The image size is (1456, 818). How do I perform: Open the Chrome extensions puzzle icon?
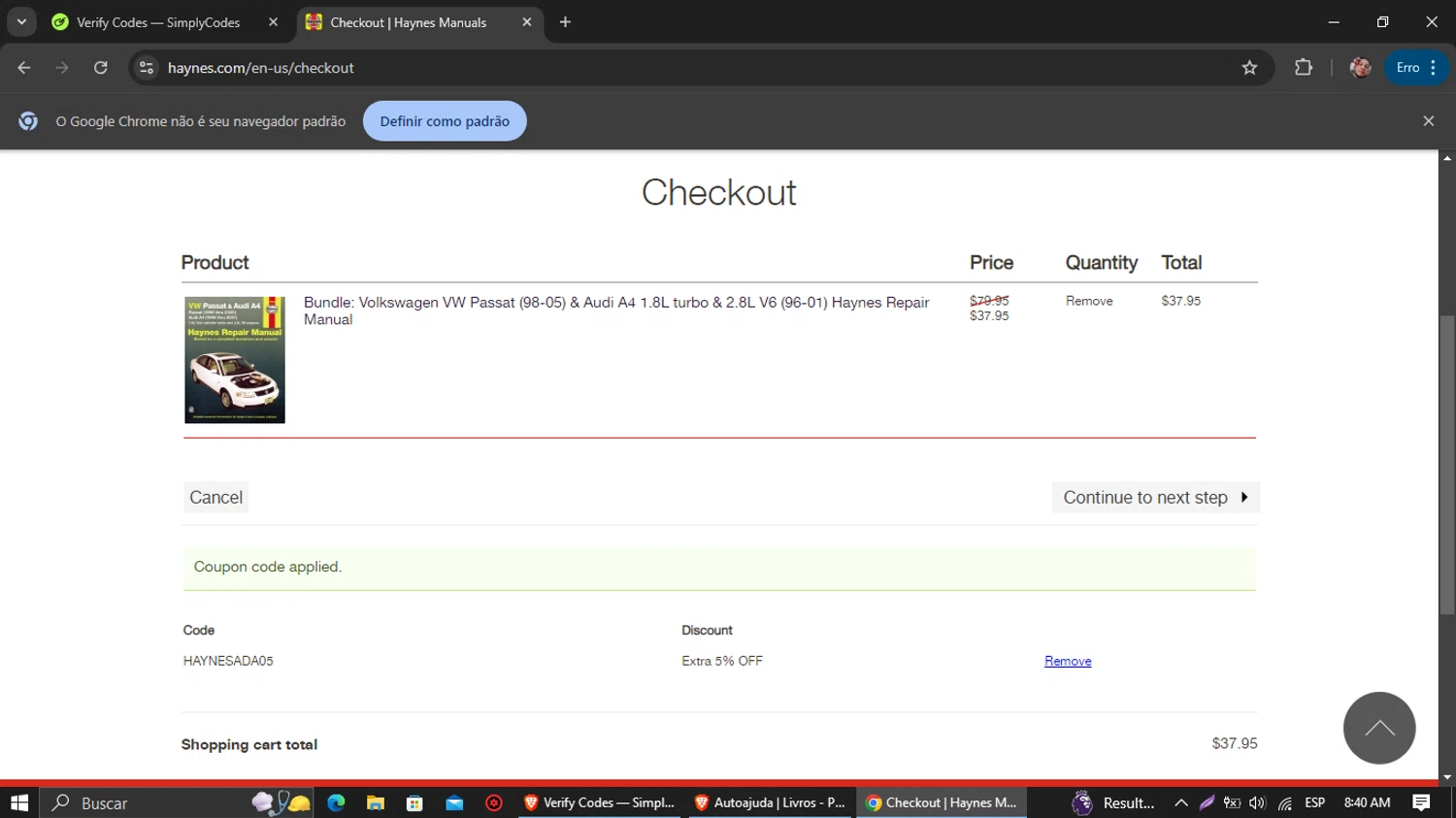pyautogui.click(x=1304, y=68)
